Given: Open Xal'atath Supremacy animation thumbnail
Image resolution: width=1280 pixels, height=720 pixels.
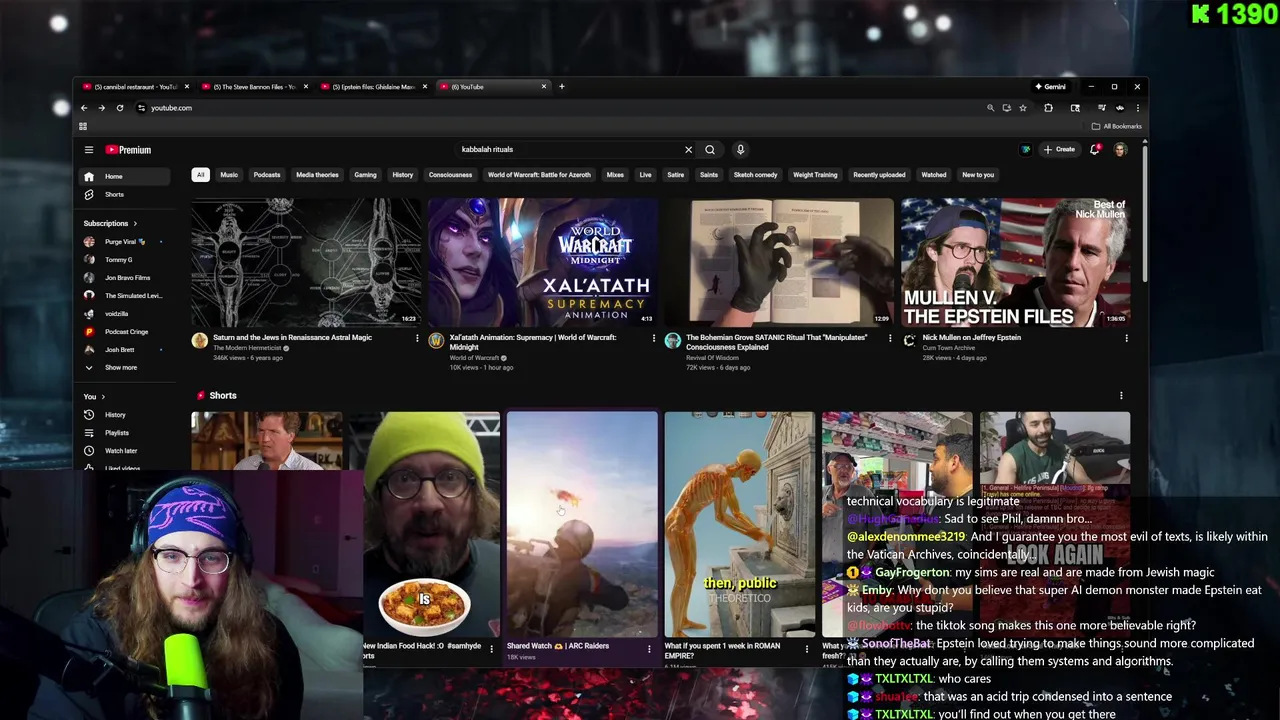Looking at the screenshot, I should (x=543, y=262).
